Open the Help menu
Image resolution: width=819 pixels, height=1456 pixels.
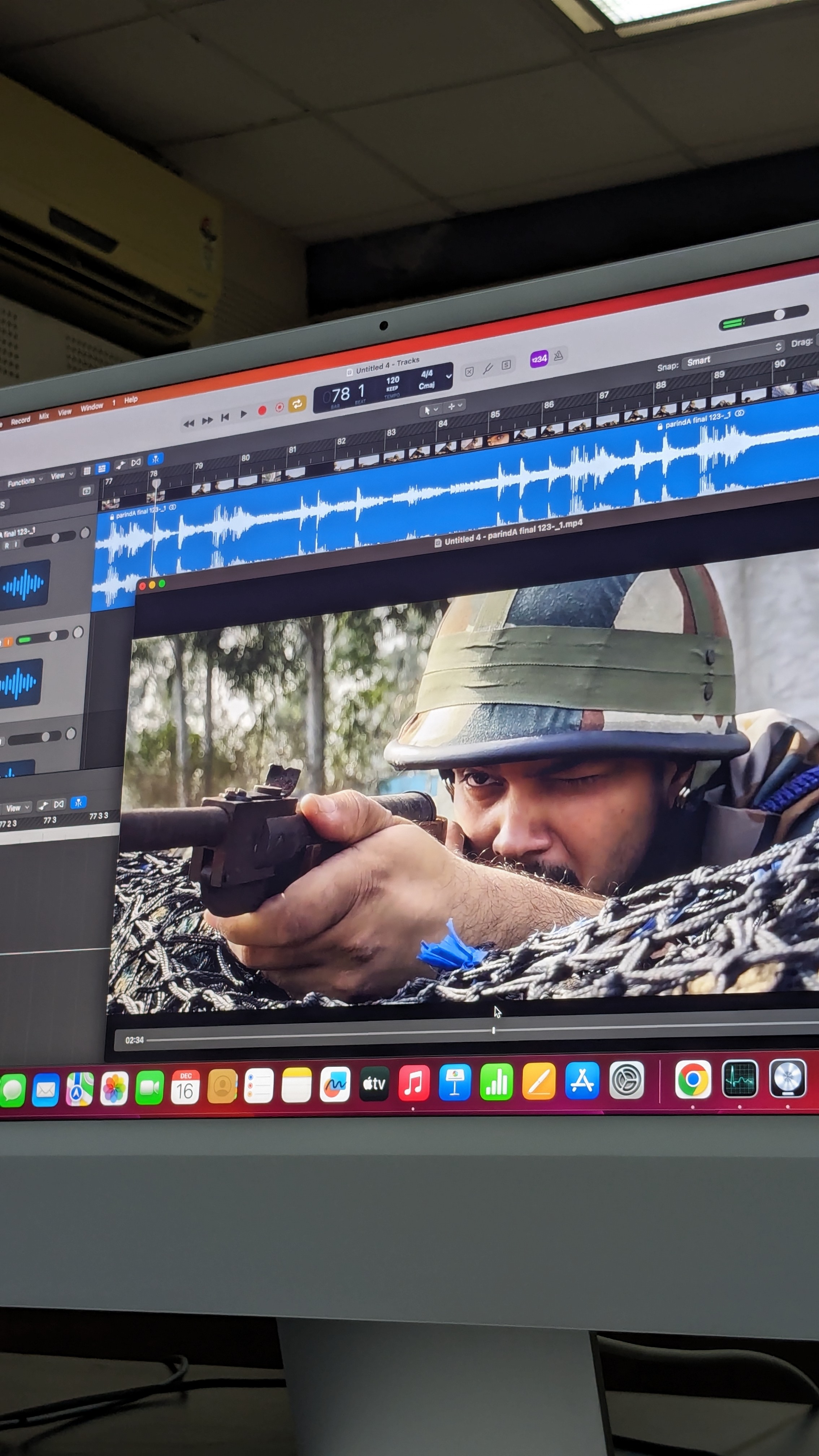coord(131,400)
